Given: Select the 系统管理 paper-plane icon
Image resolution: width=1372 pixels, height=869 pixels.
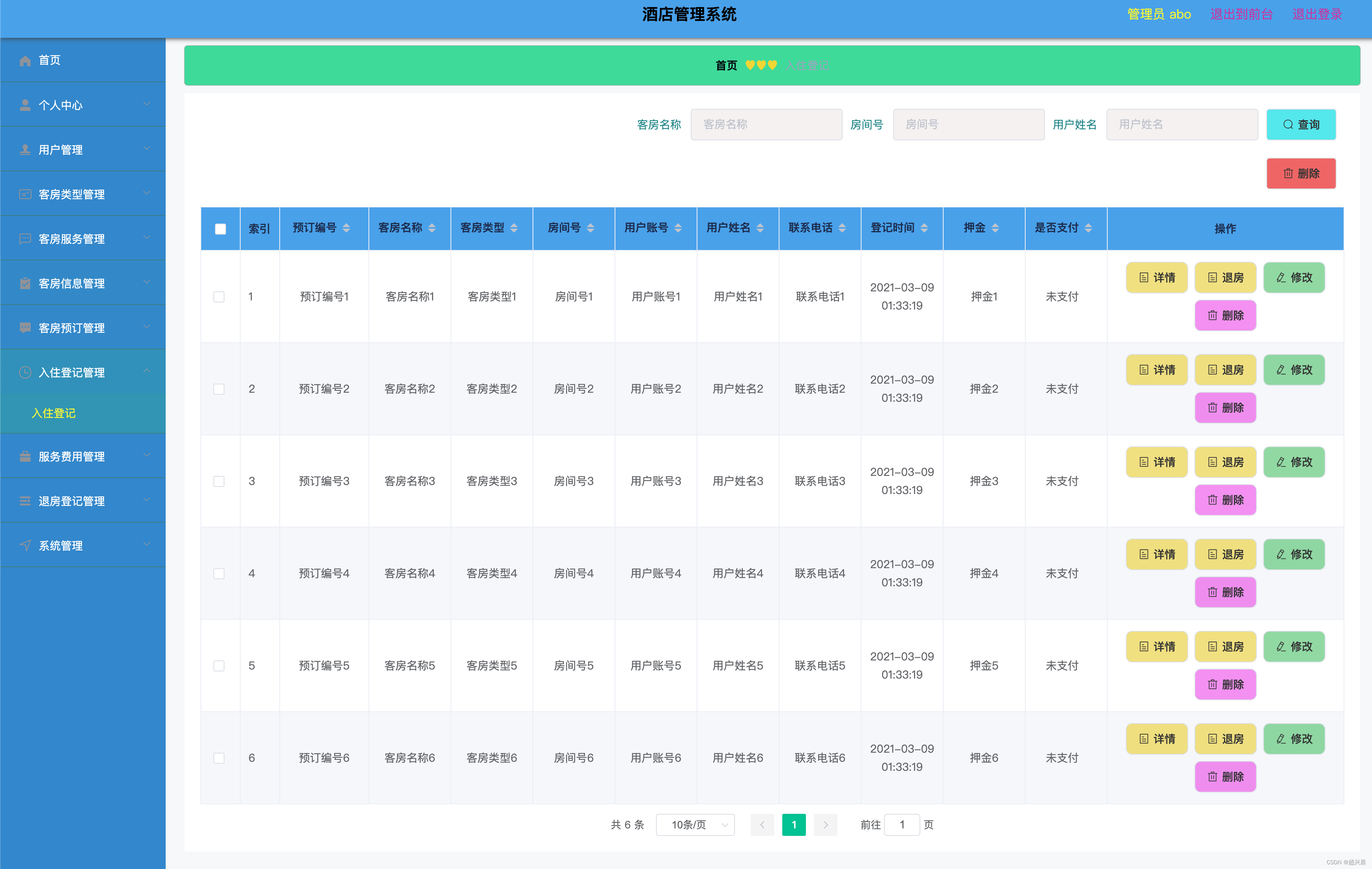Looking at the screenshot, I should click(x=25, y=545).
